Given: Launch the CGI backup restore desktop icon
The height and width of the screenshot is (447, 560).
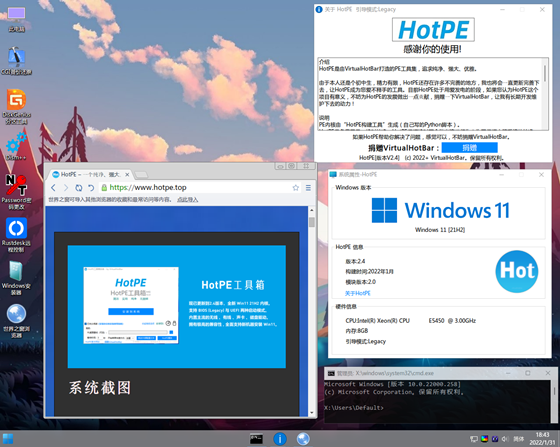Looking at the screenshot, I should pos(16,61).
